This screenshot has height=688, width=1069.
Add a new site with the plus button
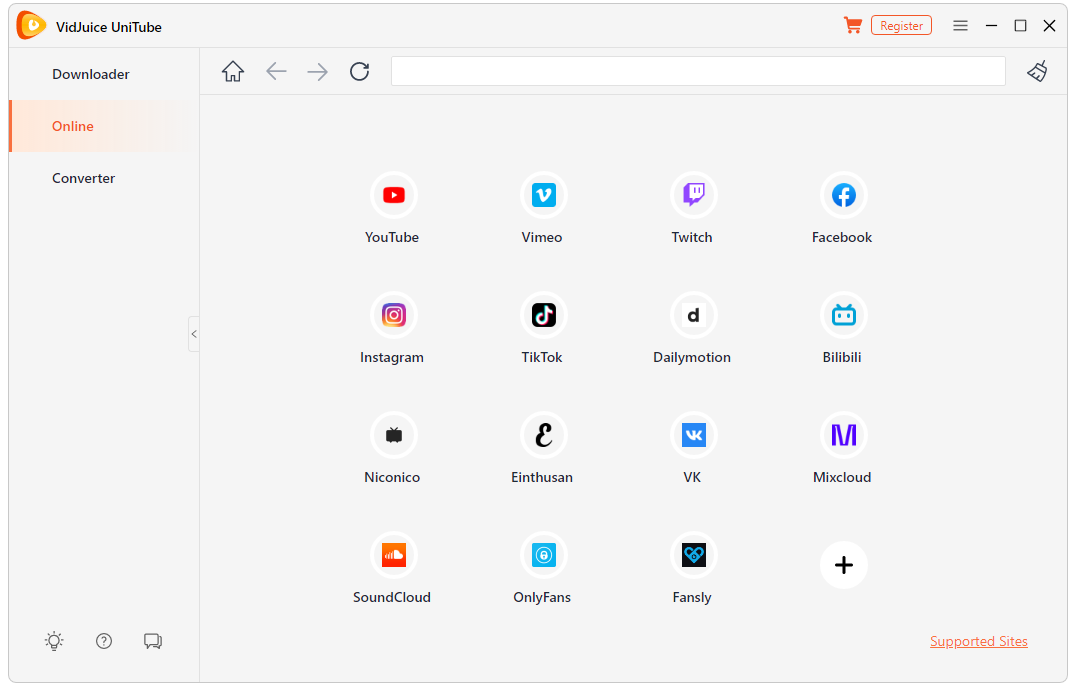pyautogui.click(x=843, y=565)
